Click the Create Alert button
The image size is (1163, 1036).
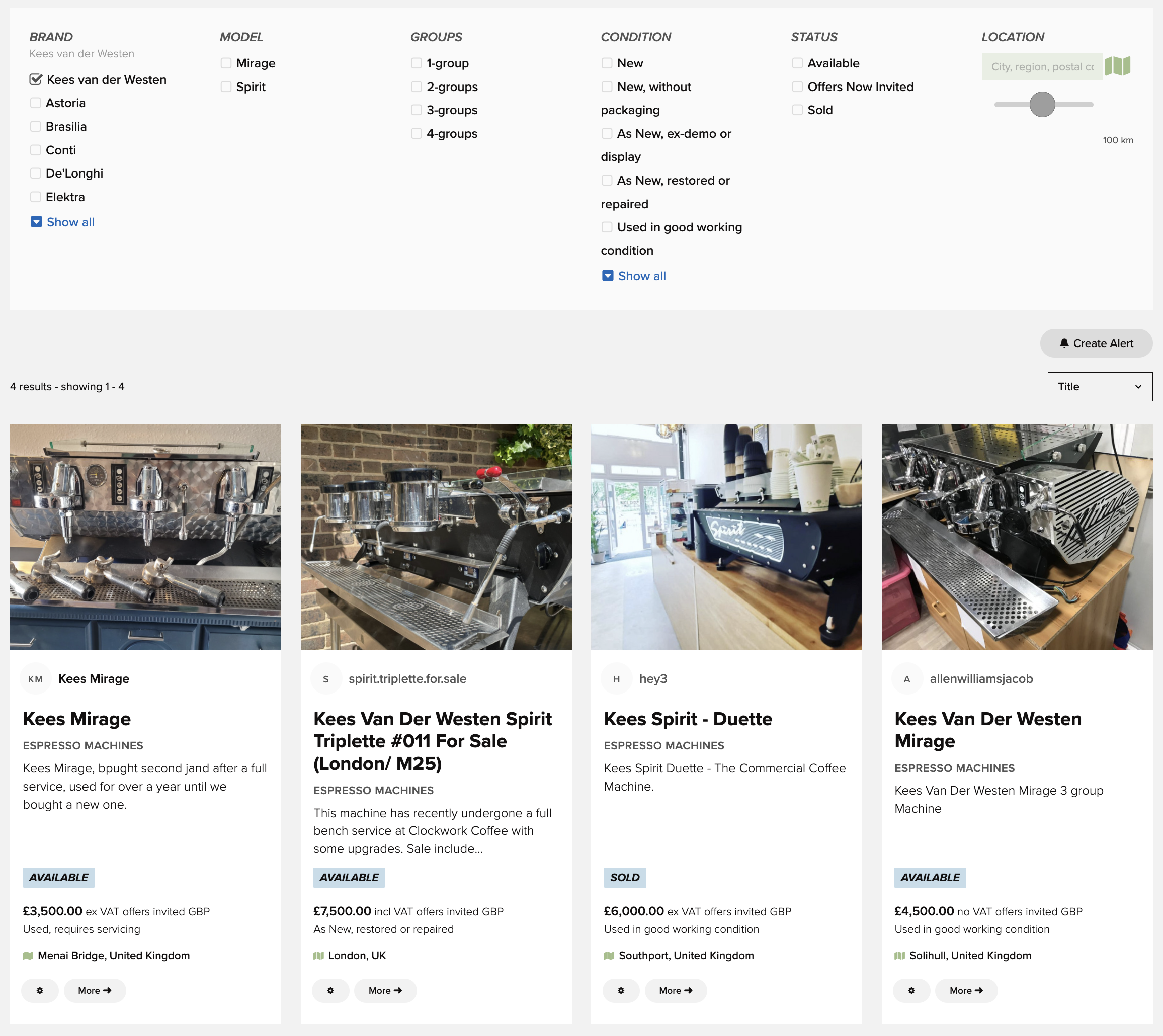(1097, 343)
